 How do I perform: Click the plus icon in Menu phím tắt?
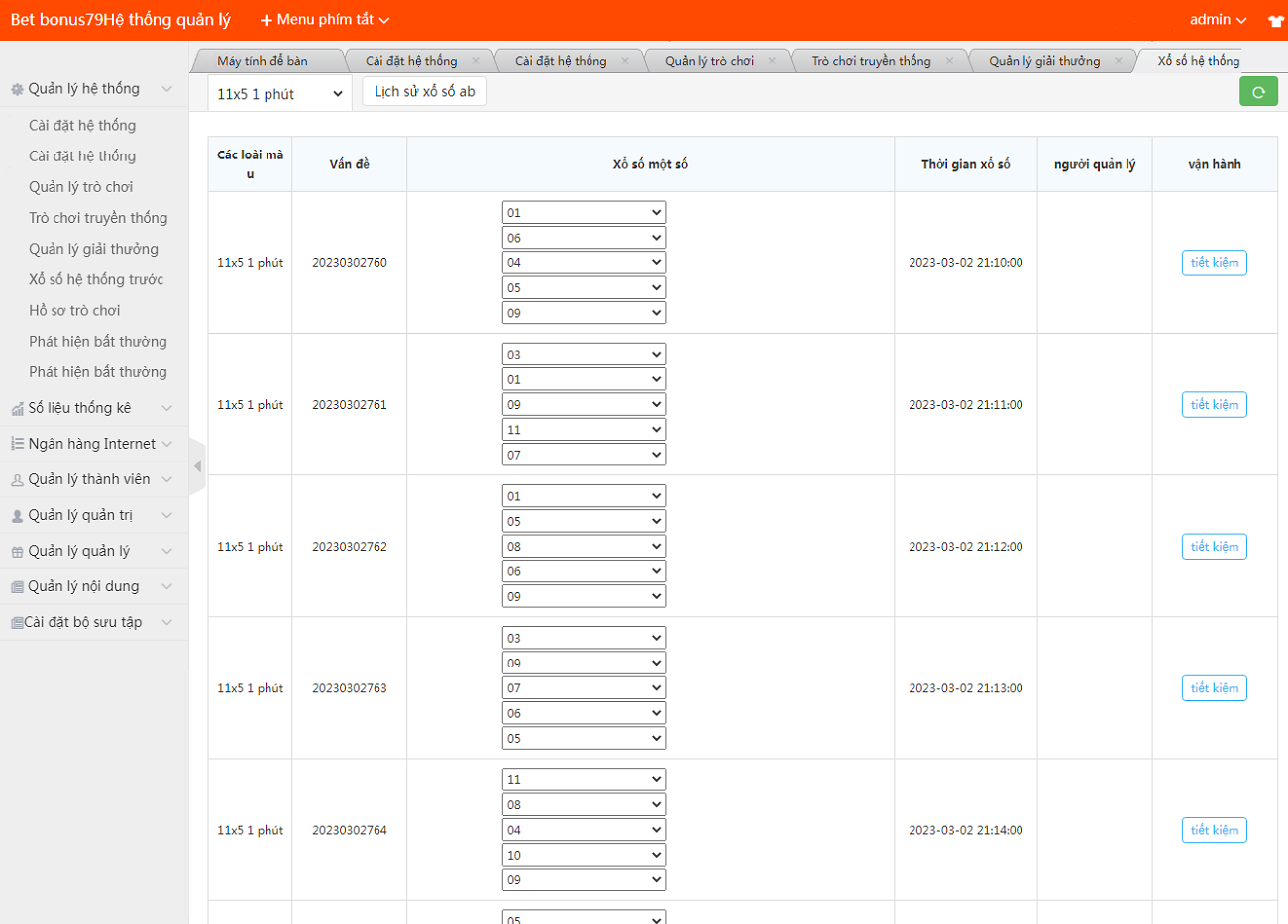point(266,20)
